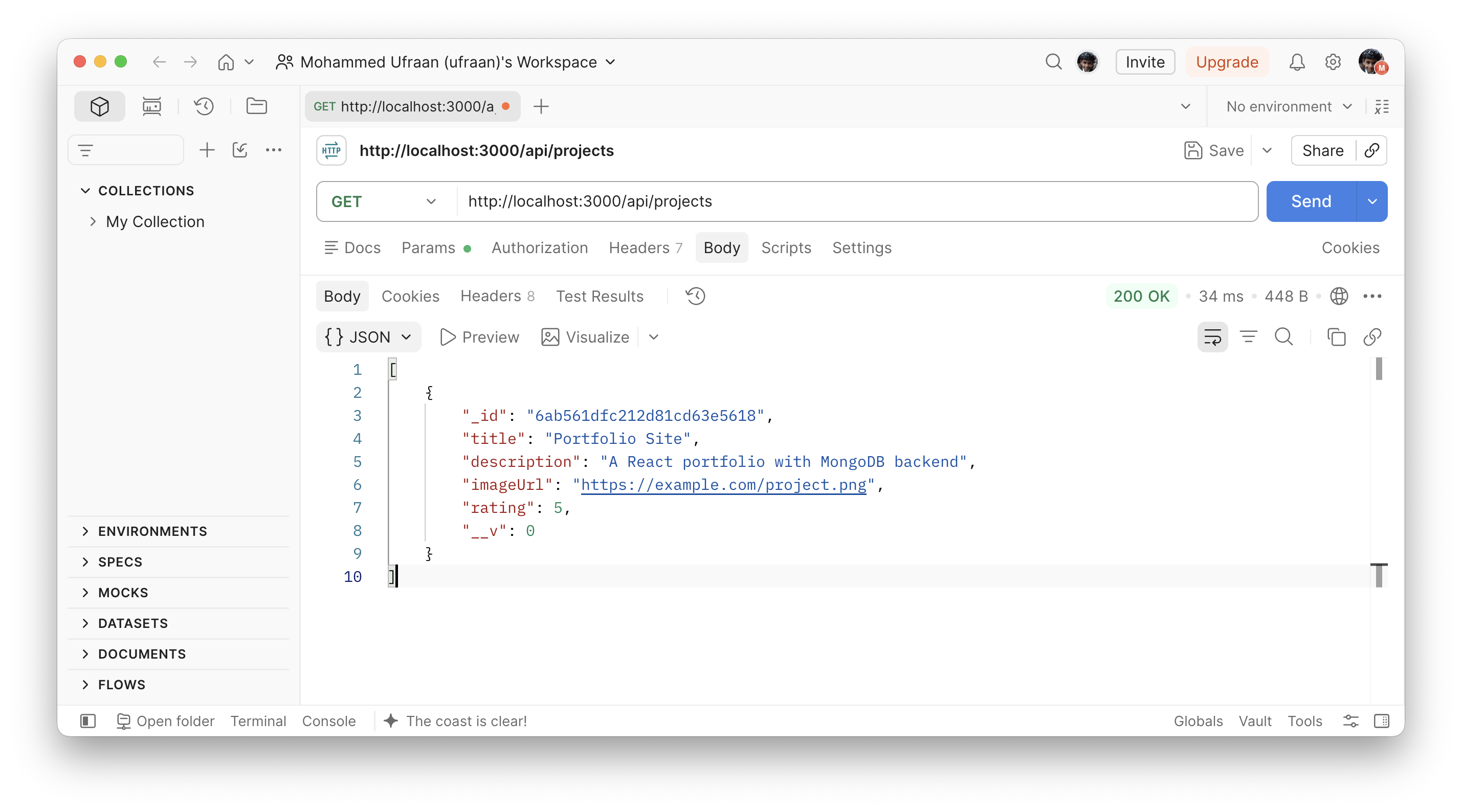Open the example.com project.png link

click(724, 485)
